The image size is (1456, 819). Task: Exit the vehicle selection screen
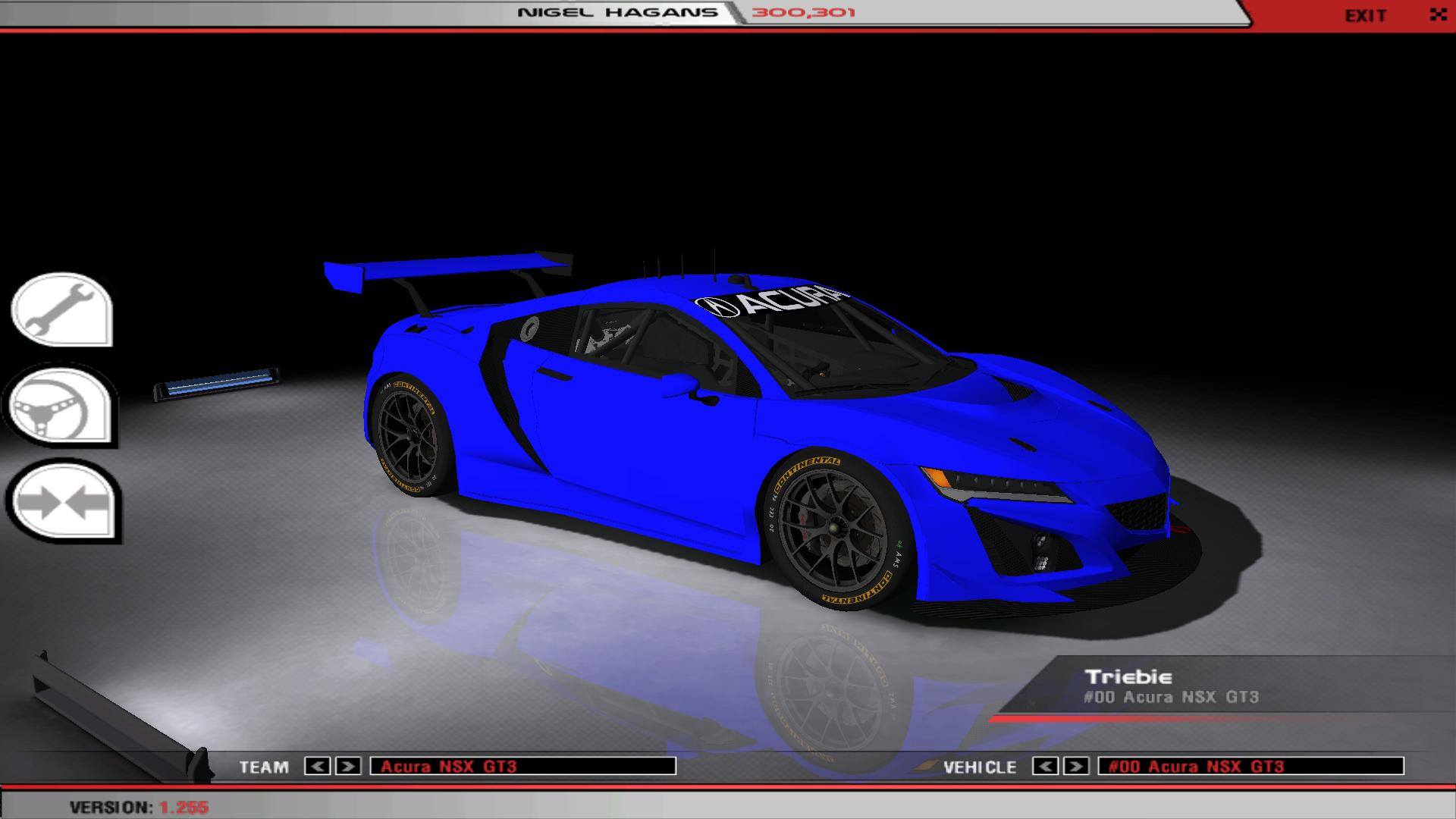click(1366, 15)
